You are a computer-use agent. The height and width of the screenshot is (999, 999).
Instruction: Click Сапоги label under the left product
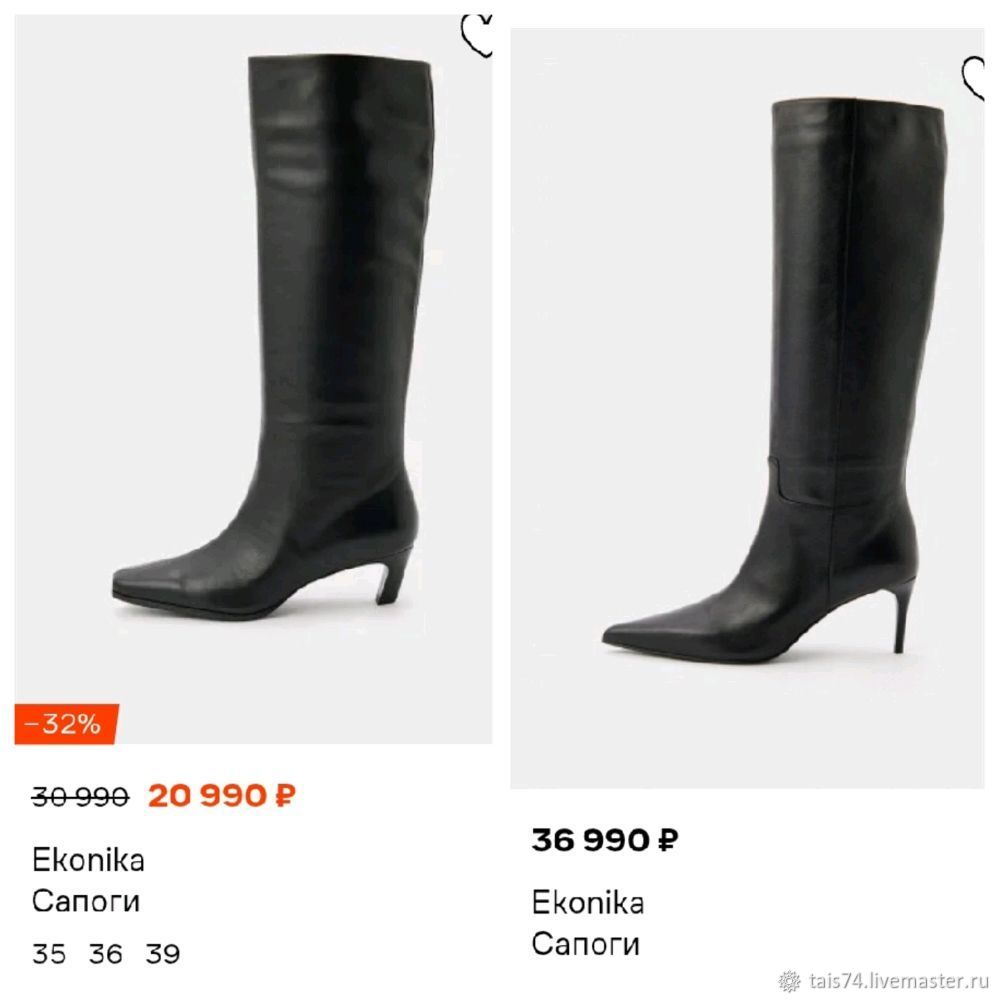pos(86,902)
